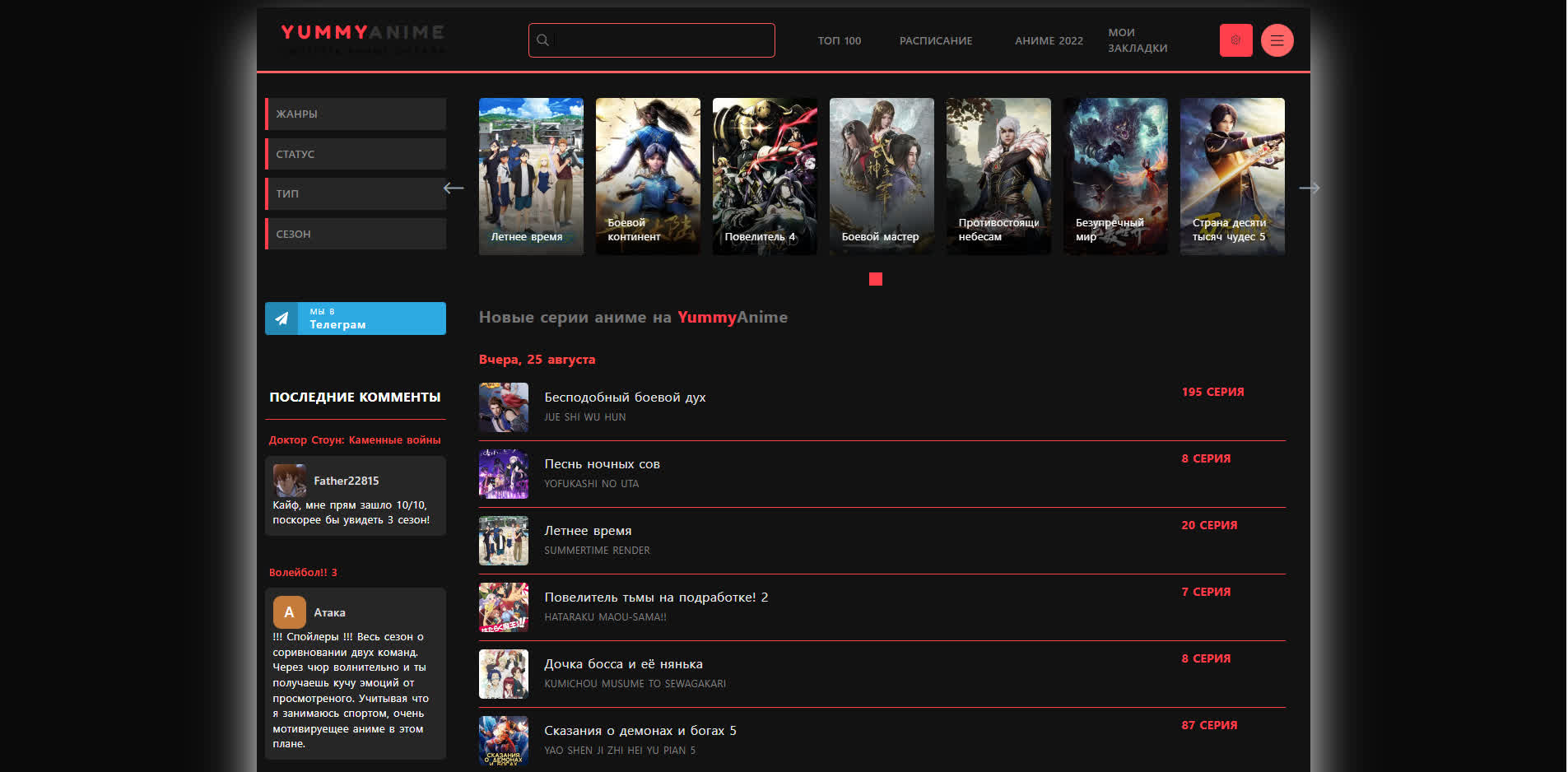
Task: Expand the СЕЗОН filter
Action: pos(355,234)
